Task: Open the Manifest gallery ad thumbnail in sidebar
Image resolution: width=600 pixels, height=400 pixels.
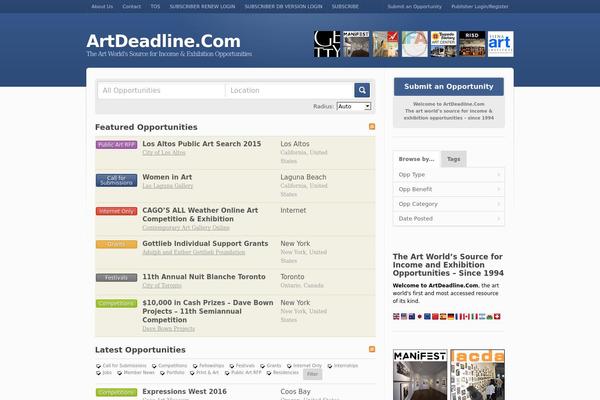Action: point(420,375)
